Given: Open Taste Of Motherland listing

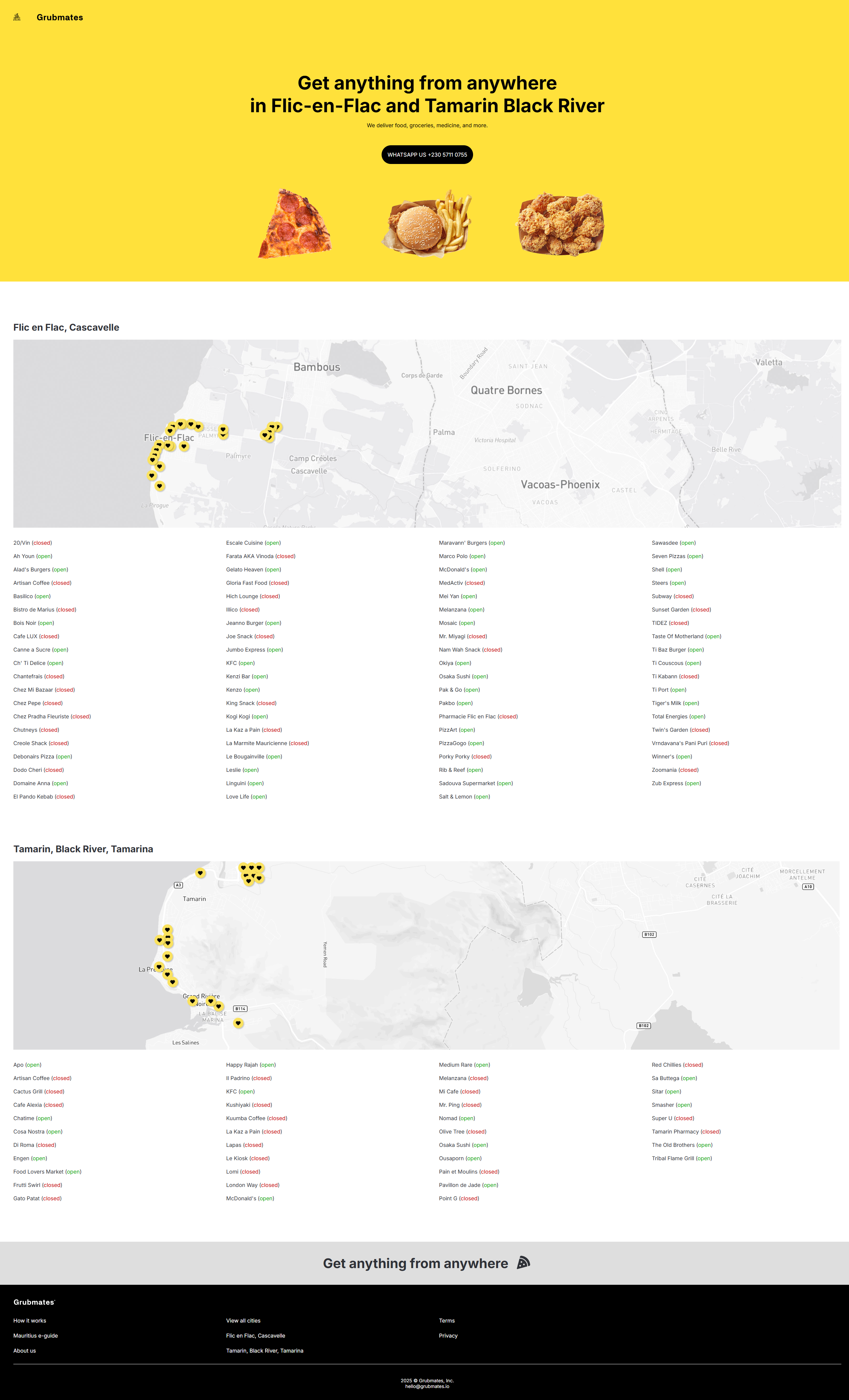Looking at the screenshot, I should click(687, 636).
